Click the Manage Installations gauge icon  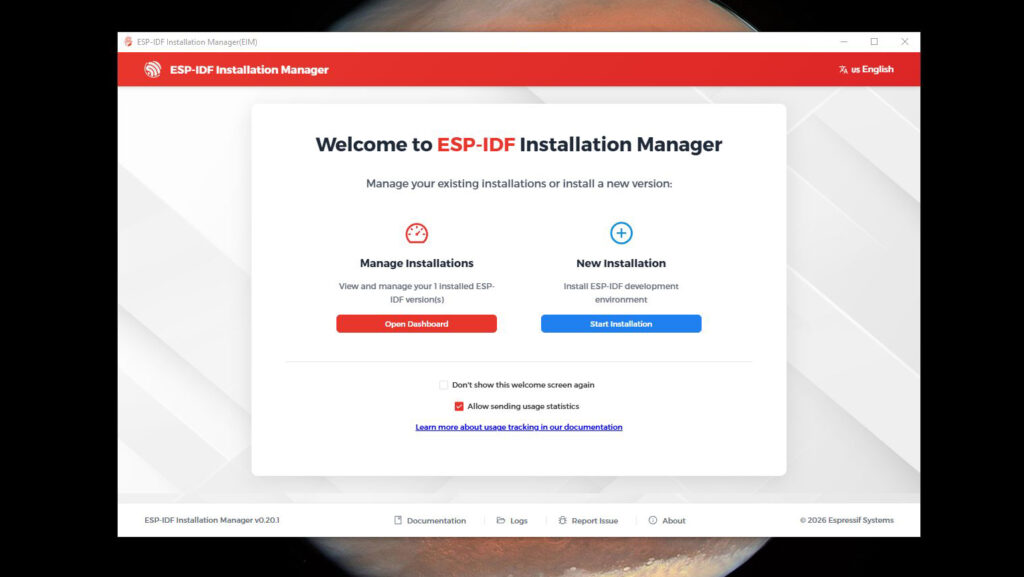pyautogui.click(x=417, y=233)
